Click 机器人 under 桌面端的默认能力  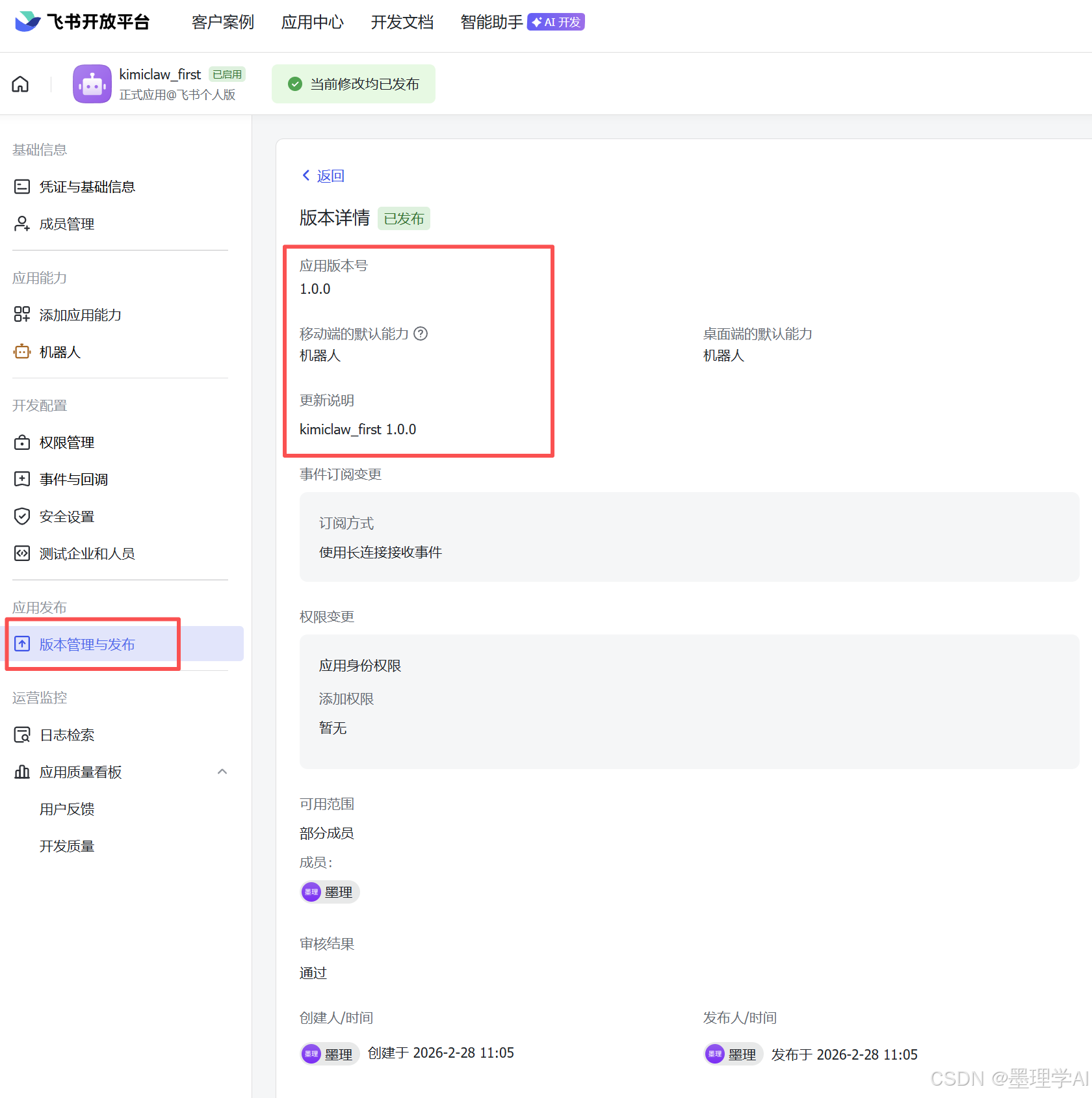point(723,355)
